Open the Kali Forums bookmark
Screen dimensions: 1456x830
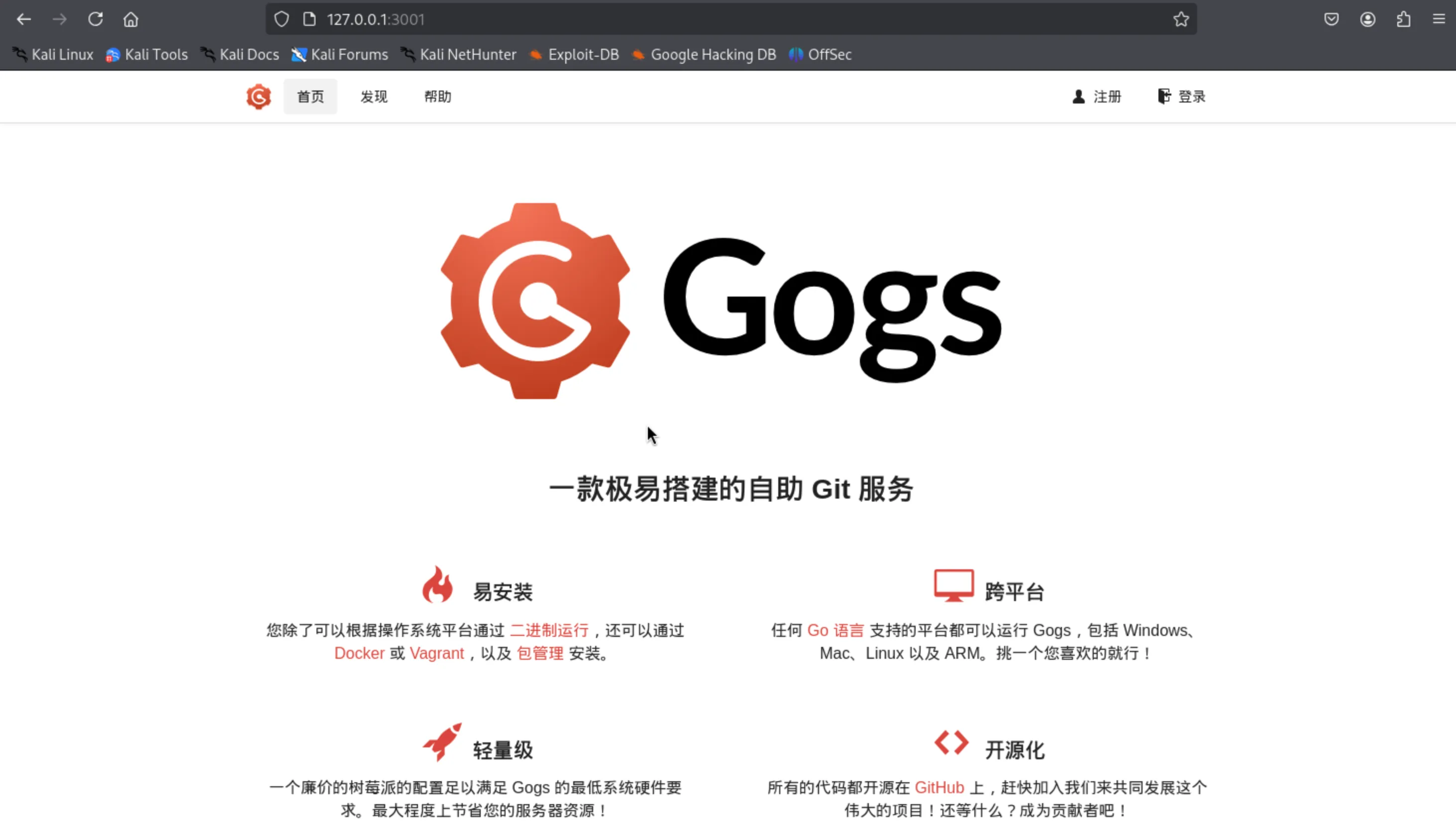pyautogui.click(x=339, y=54)
